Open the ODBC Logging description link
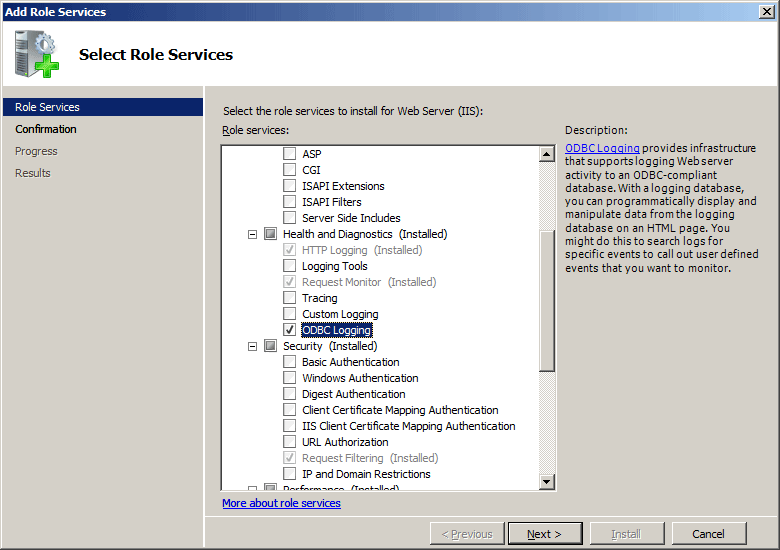This screenshot has width=780, height=550. pos(602,148)
